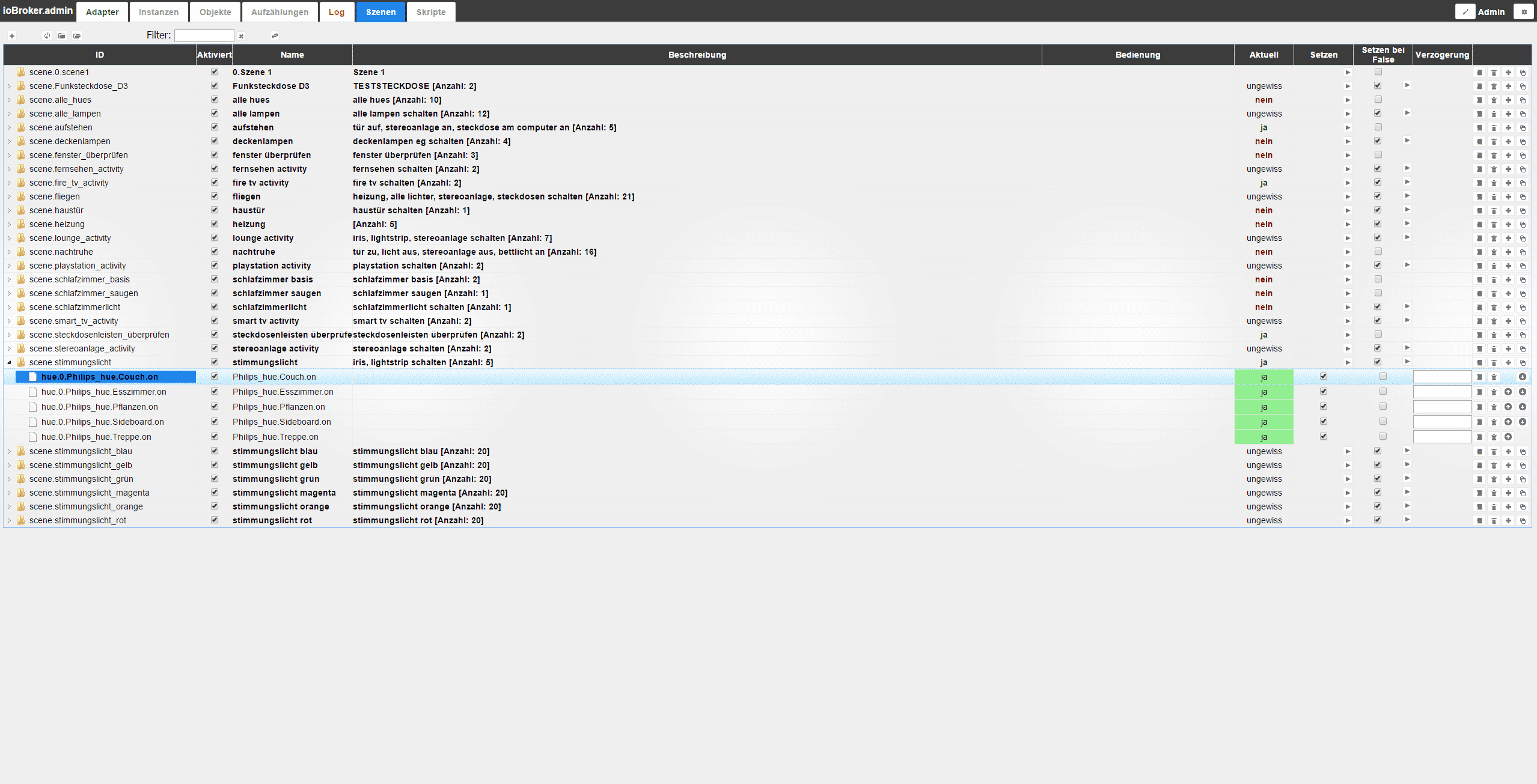Screen dimensions: 1537x784
Task: Switch to the Skripte tab
Action: (431, 12)
